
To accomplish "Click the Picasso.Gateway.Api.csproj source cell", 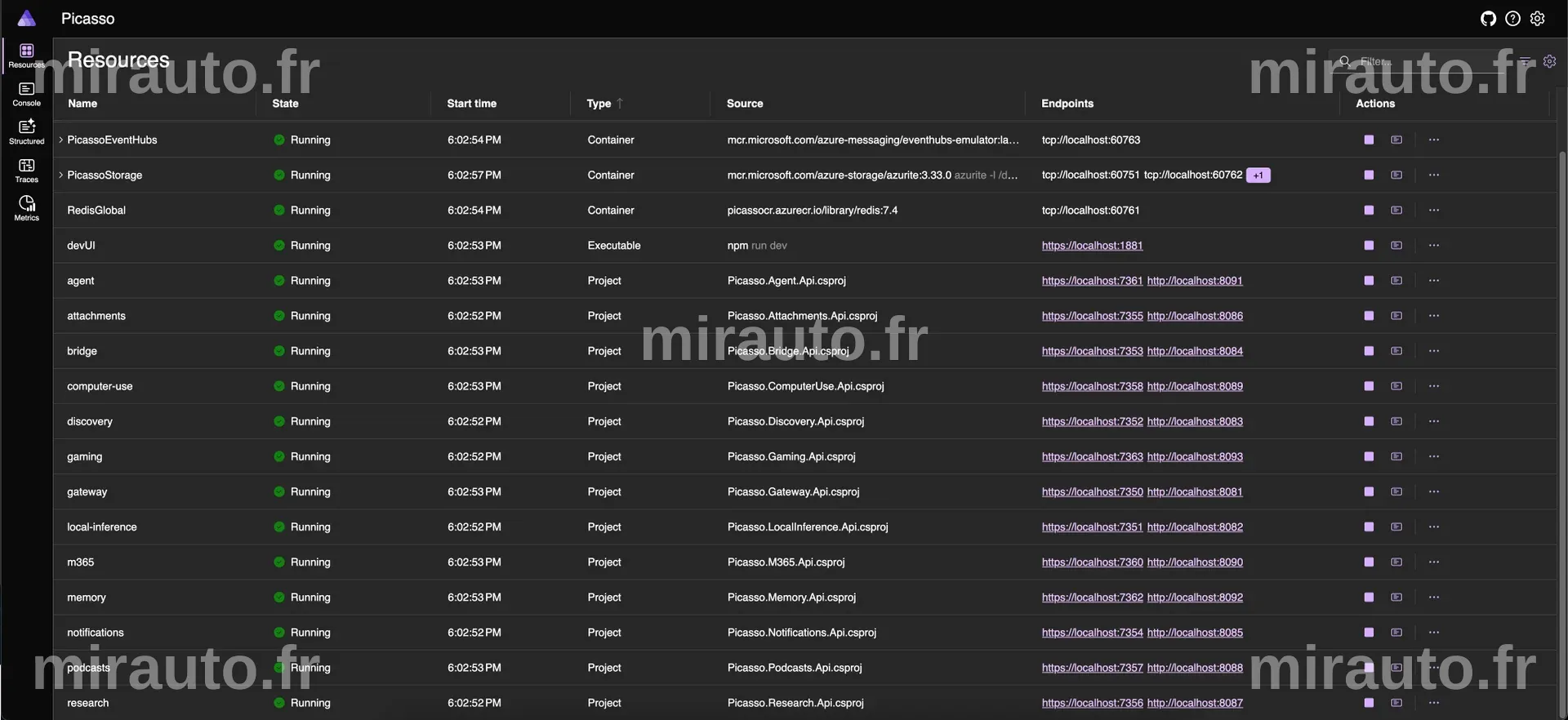I will 793,491.
